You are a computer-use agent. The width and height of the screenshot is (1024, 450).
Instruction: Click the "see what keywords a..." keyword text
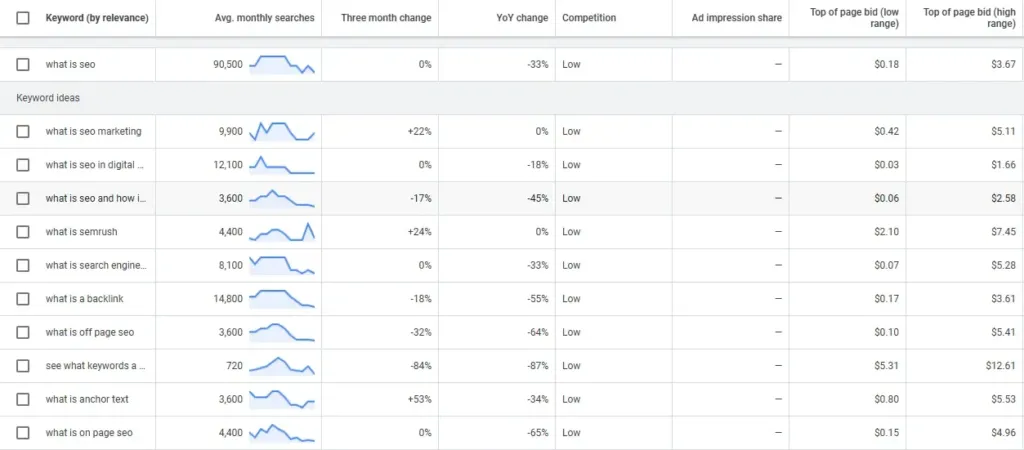pyautogui.click(x=96, y=366)
